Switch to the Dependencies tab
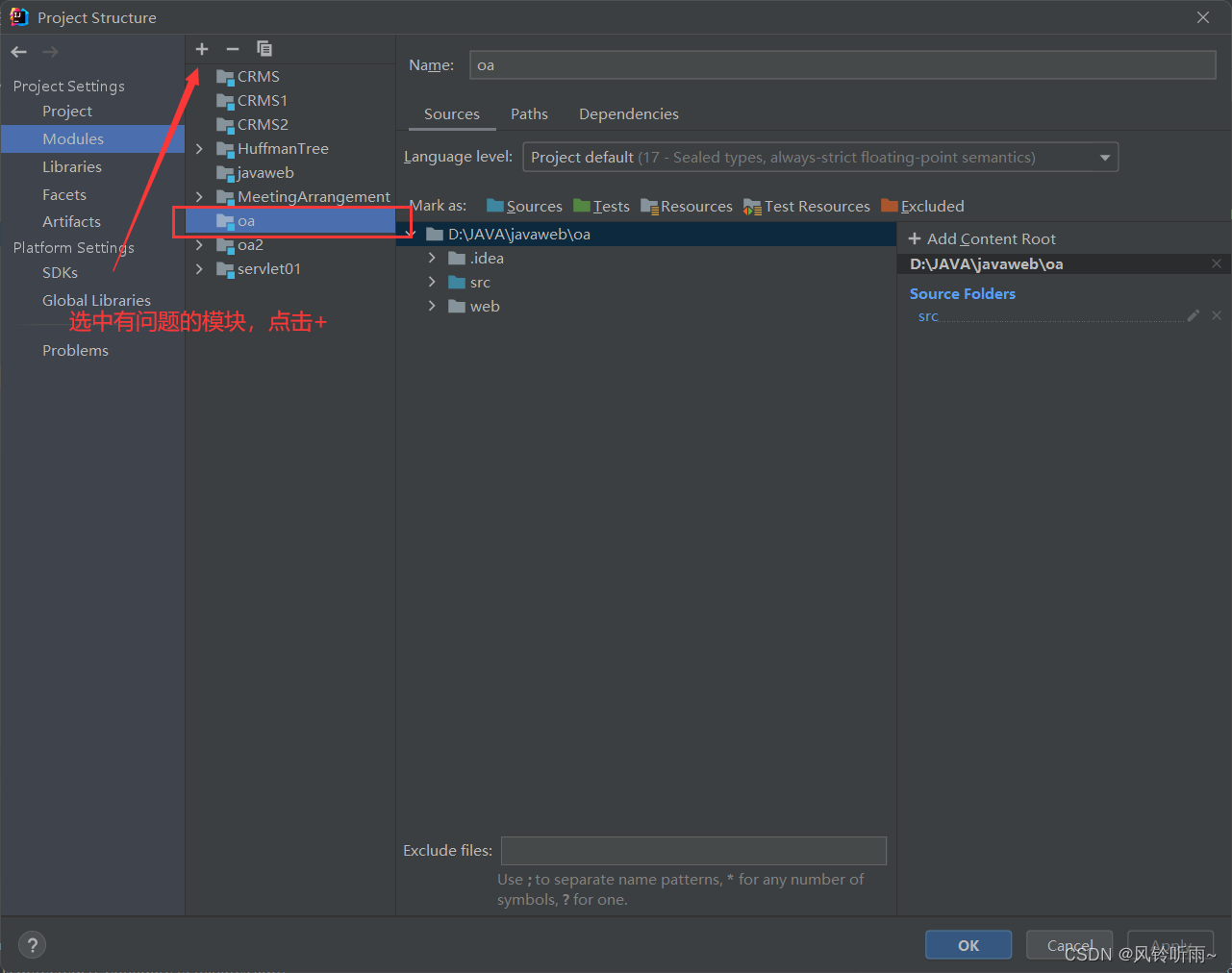The width and height of the screenshot is (1232, 973). point(629,113)
